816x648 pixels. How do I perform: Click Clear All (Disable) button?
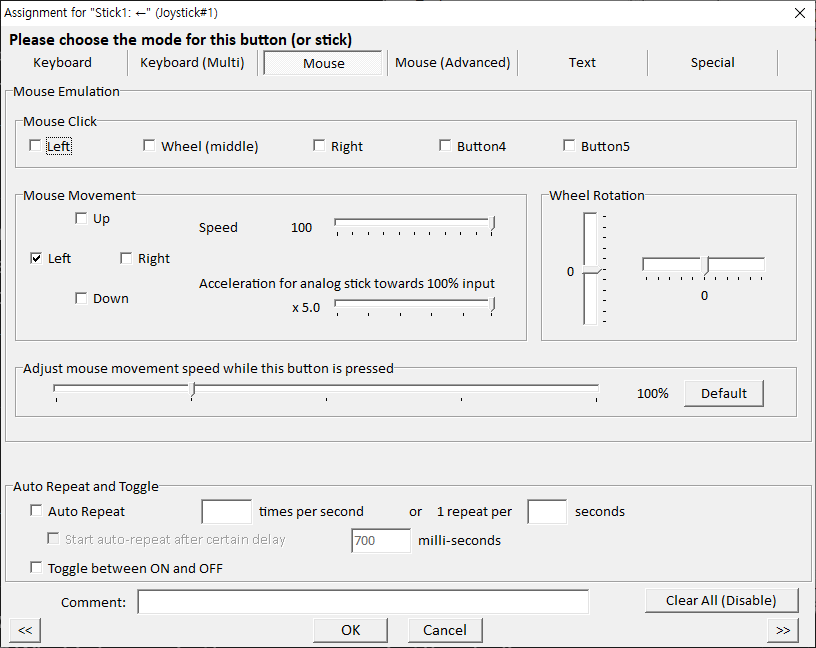pyautogui.click(x=721, y=601)
